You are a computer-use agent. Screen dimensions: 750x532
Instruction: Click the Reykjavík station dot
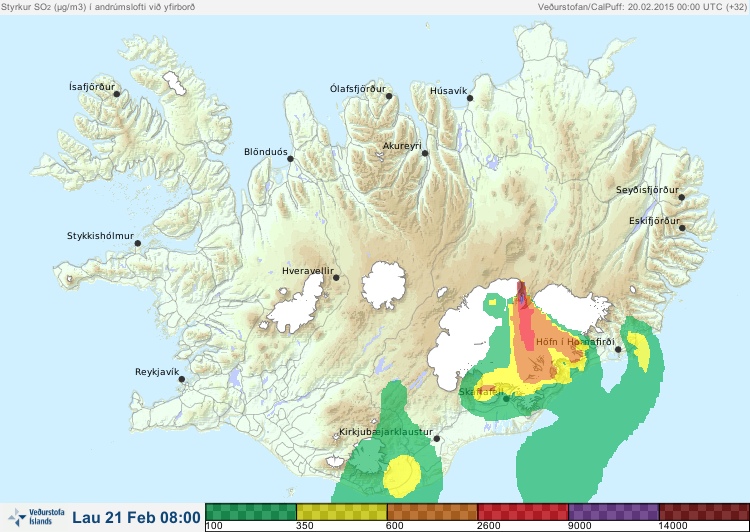coord(182,379)
